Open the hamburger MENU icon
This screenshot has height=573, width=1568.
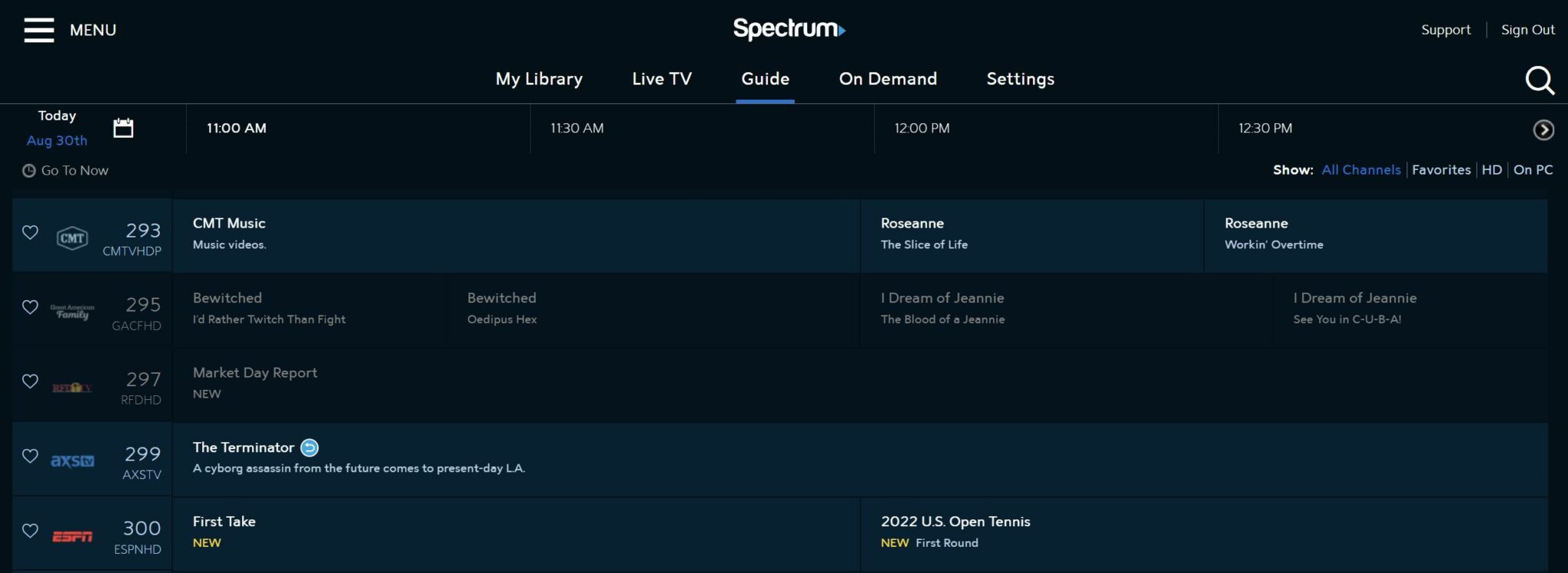(39, 30)
